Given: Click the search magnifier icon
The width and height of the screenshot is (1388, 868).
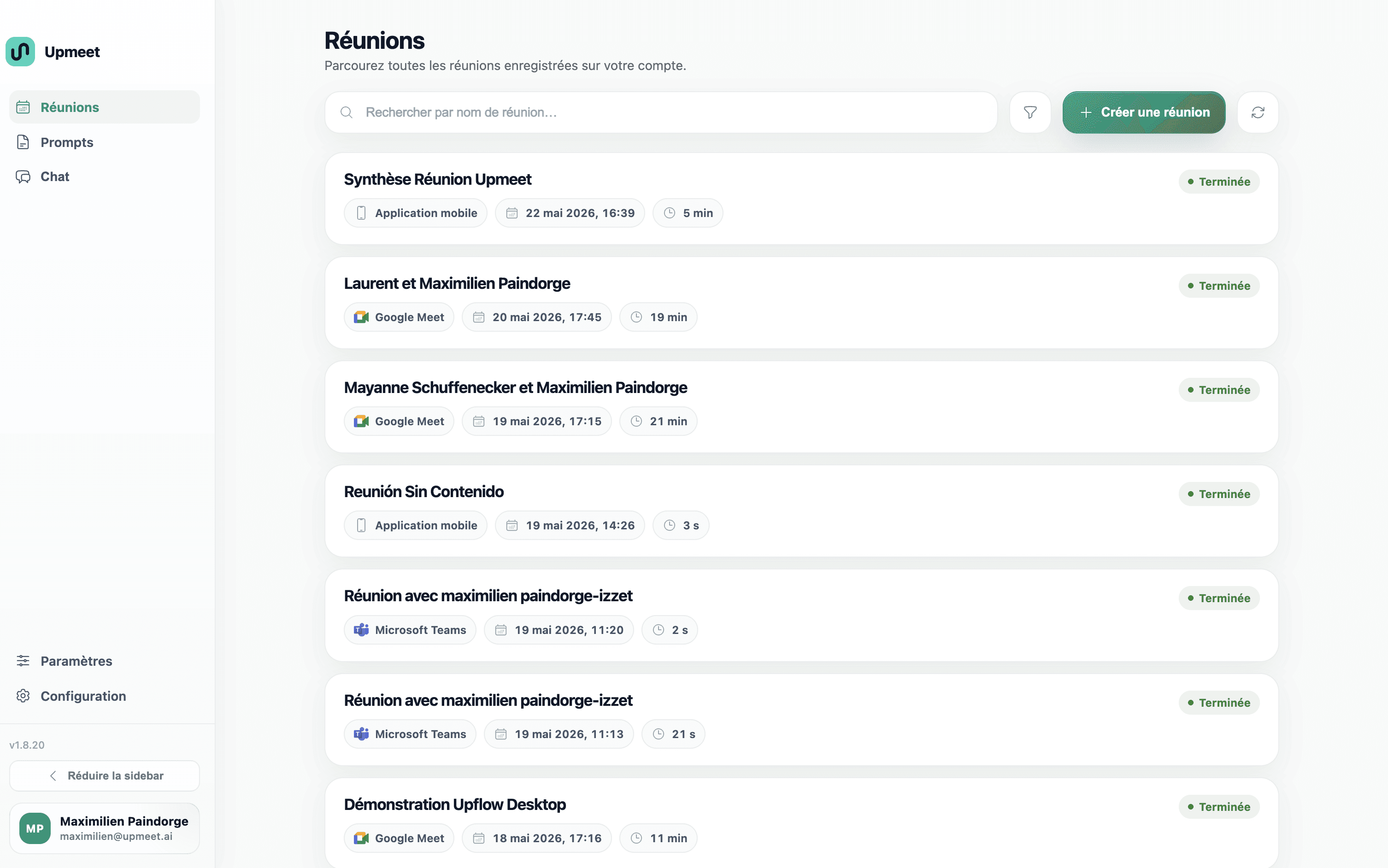Looking at the screenshot, I should click(x=346, y=112).
